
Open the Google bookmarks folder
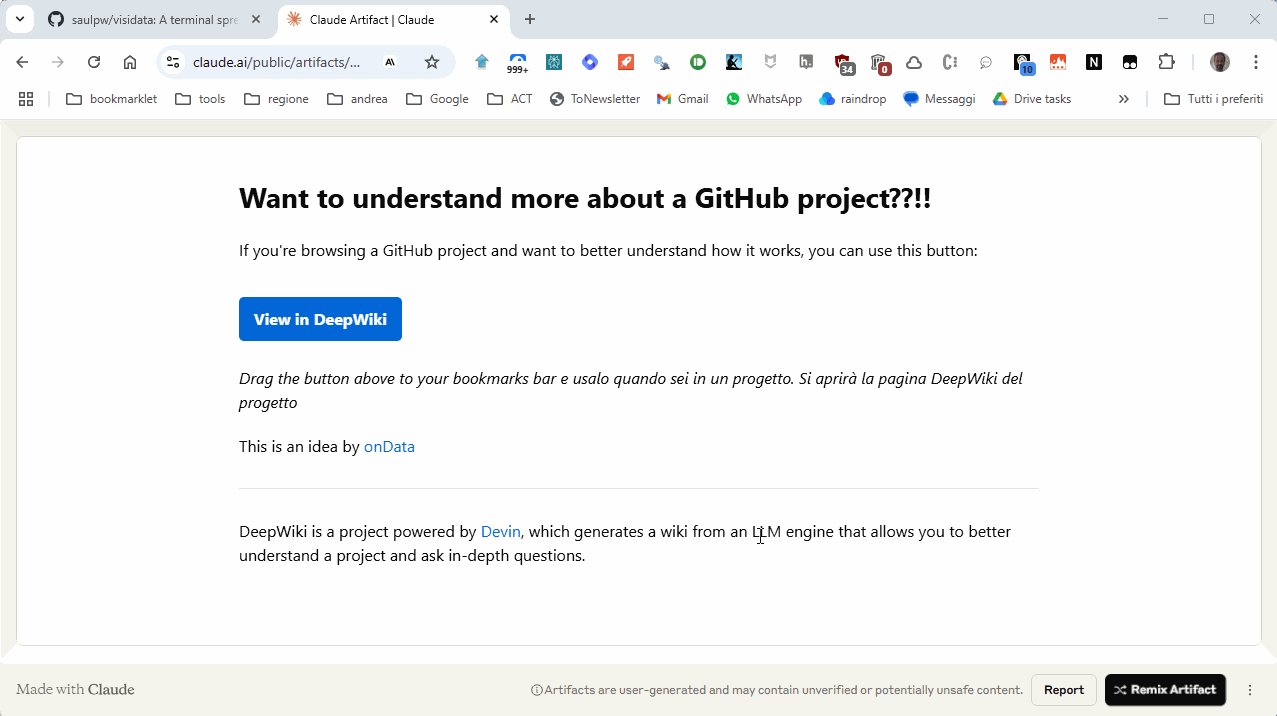tap(437, 99)
